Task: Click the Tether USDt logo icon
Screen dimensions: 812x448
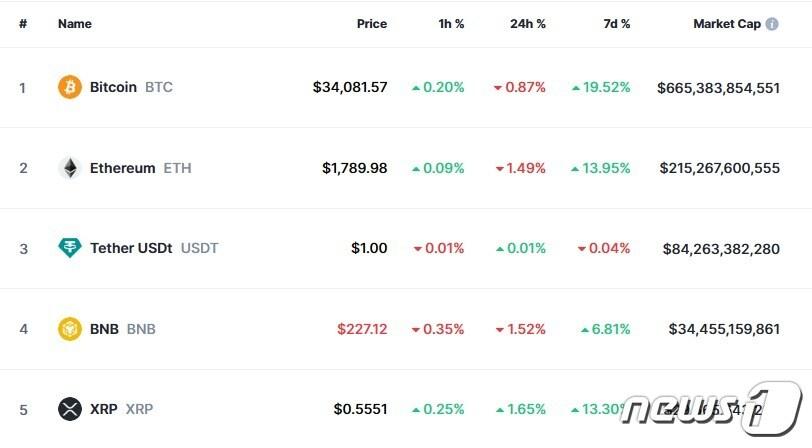Action: [x=70, y=248]
